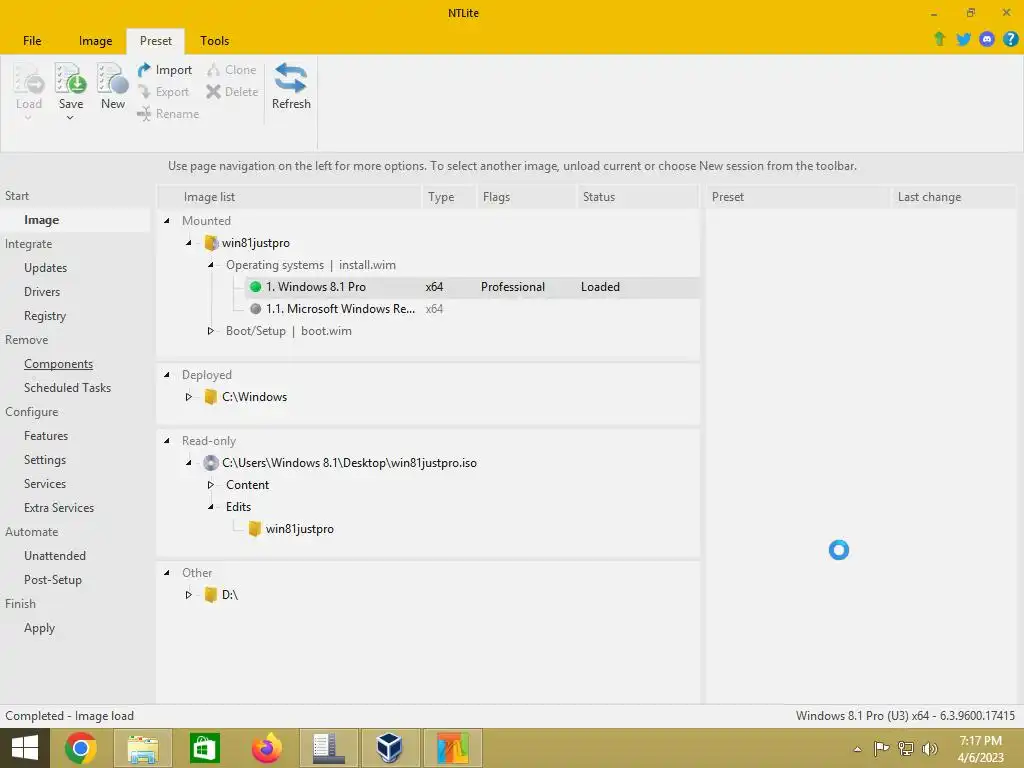Collapse the Read-only group
The height and width of the screenshot is (768, 1024).
coord(167,441)
